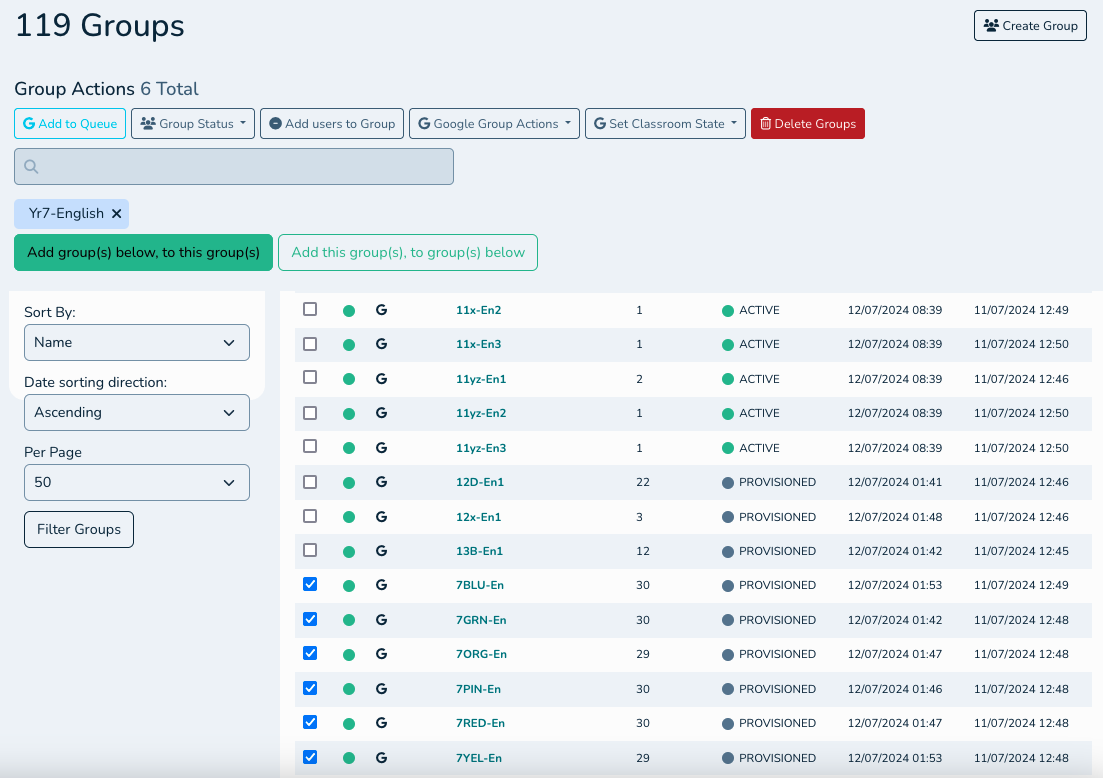Open the Sort By Name dropdown
This screenshot has width=1103, height=778.
pos(137,342)
